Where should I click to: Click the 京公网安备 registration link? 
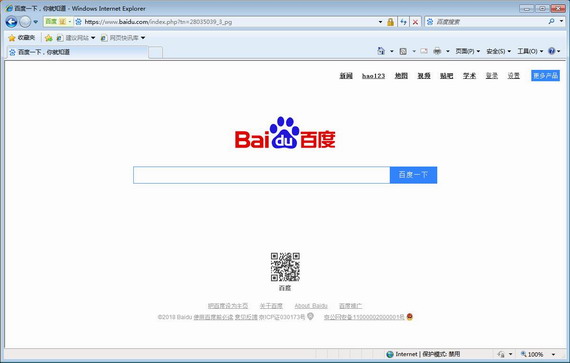[x=364, y=317]
